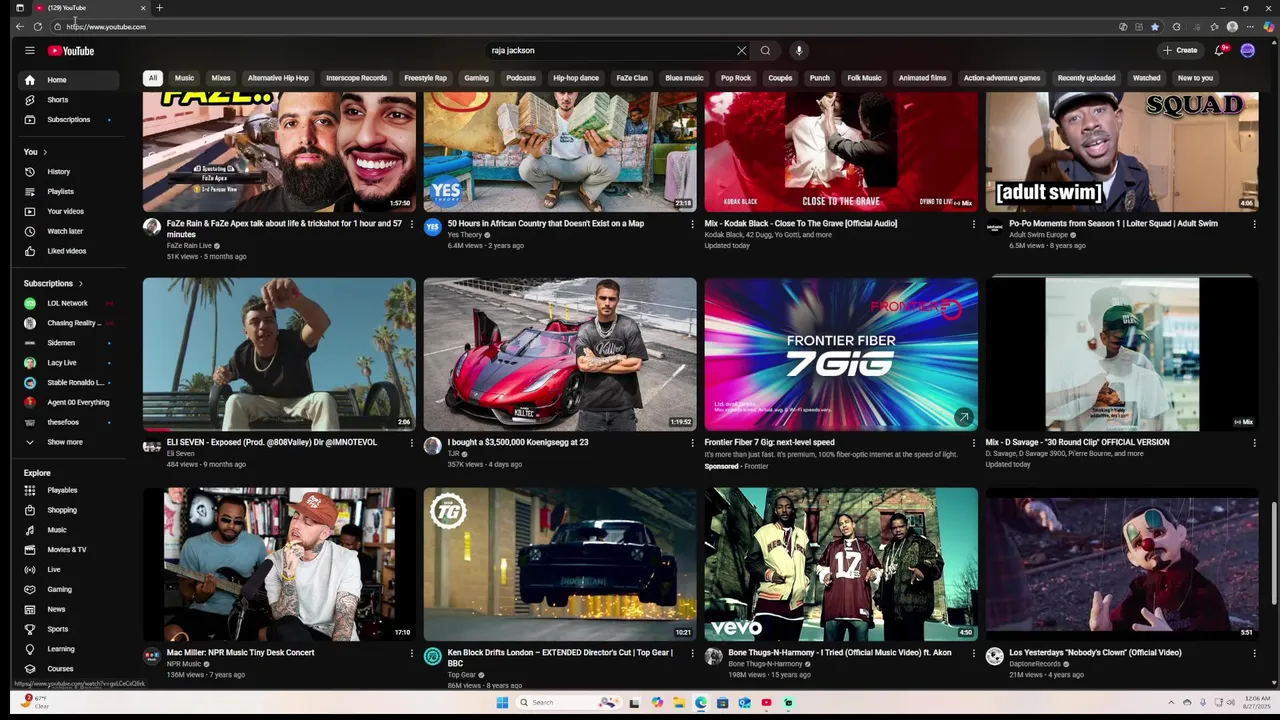The image size is (1280, 720).
Task: Select the Music filter chip
Action: (184, 78)
